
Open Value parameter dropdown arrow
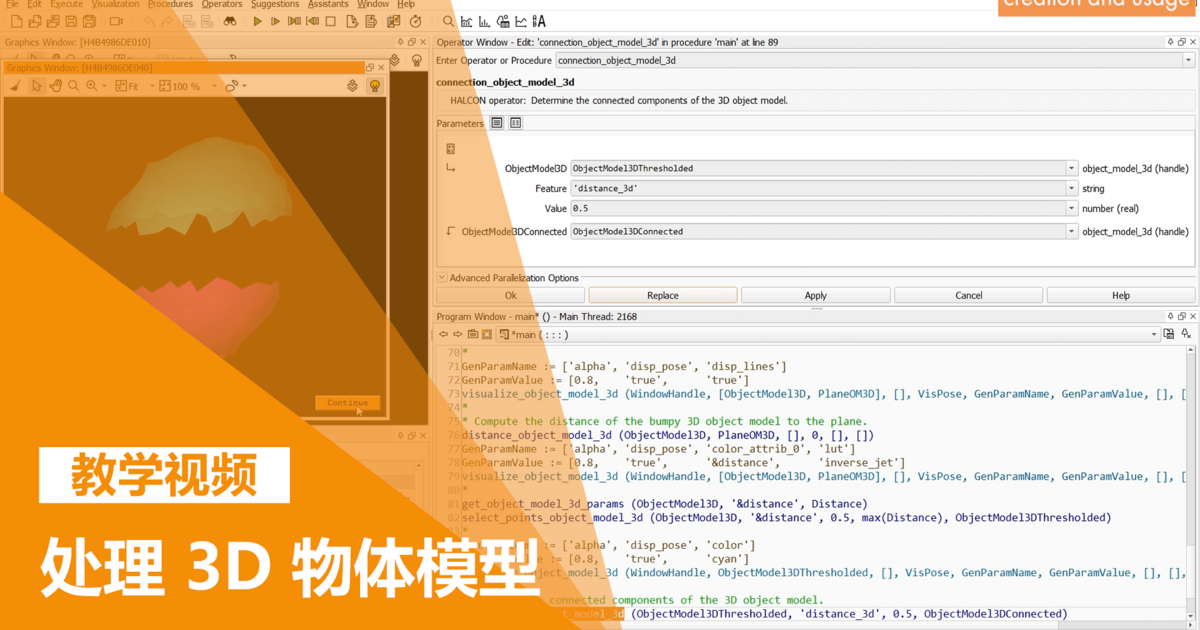click(x=1071, y=208)
